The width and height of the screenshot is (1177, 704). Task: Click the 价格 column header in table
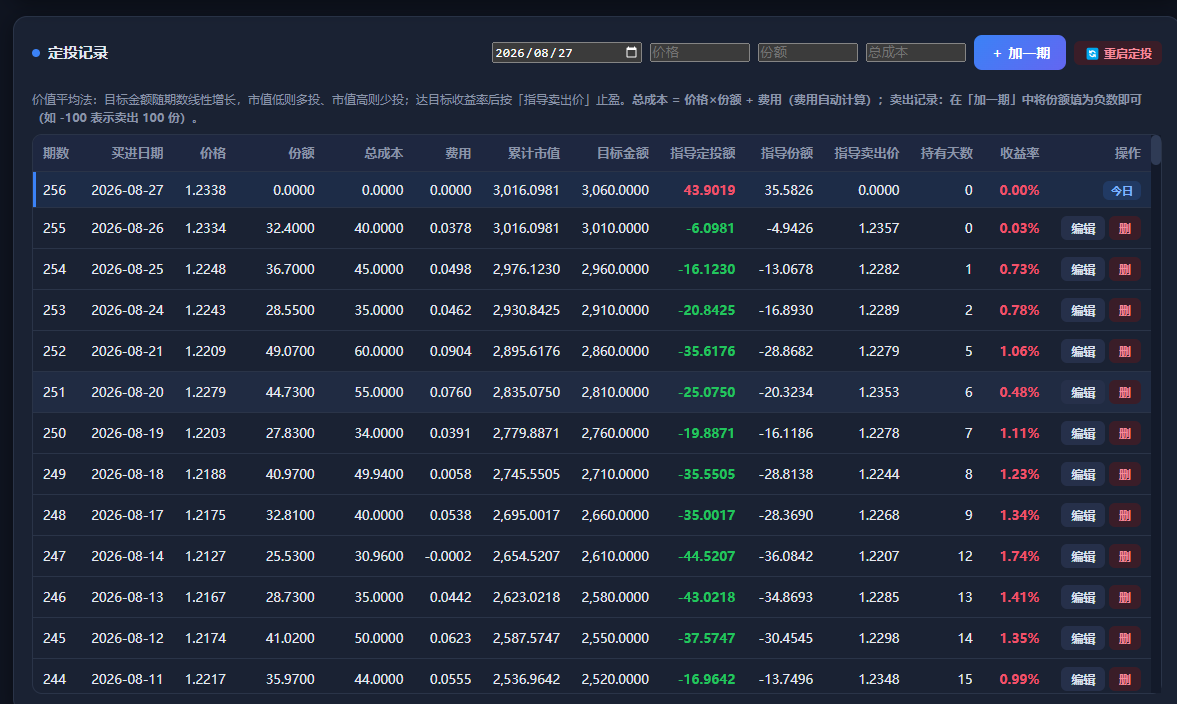pos(212,153)
